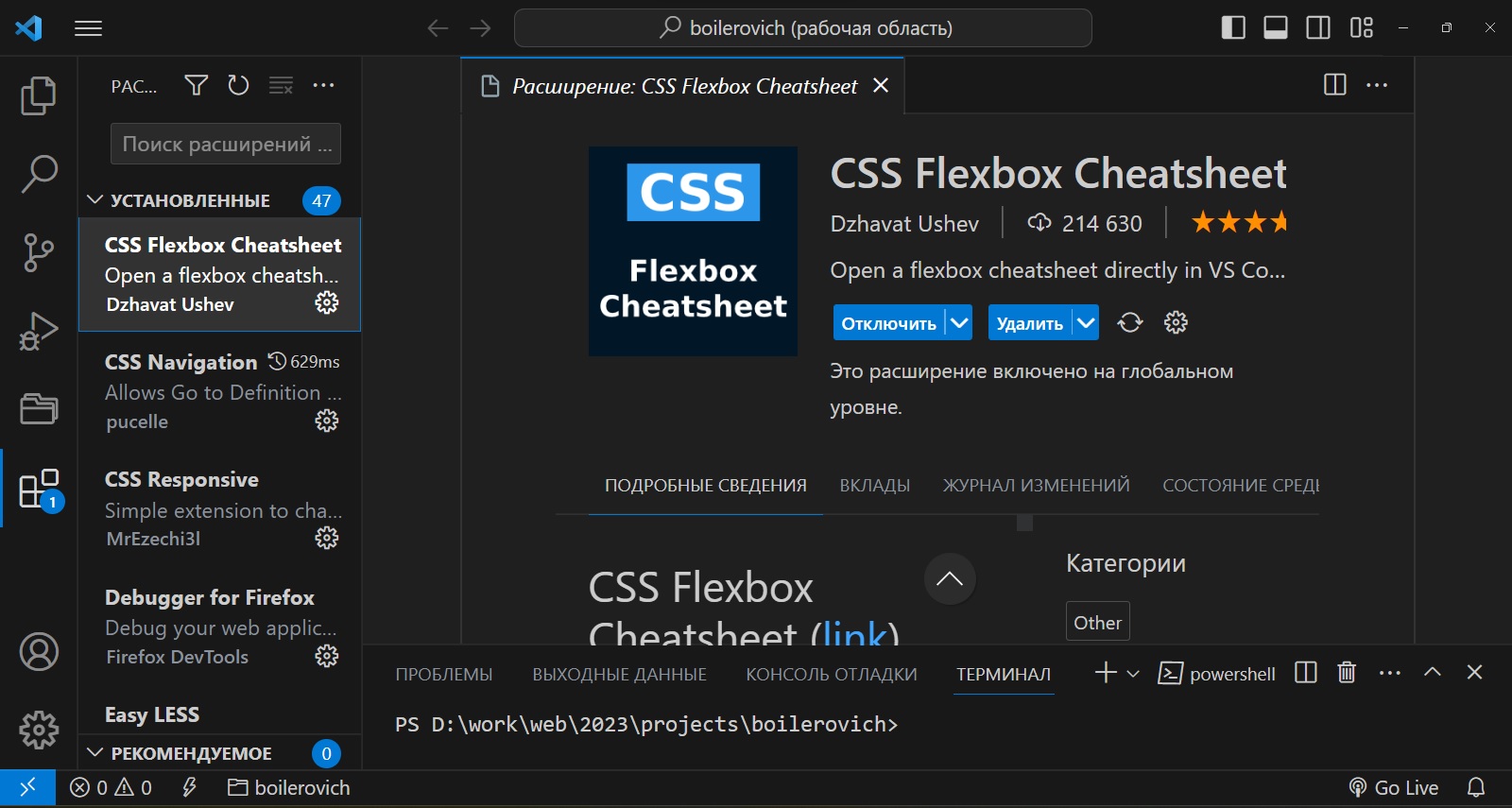Open the Other category tag
The height and width of the screenshot is (808, 1512).
[x=1098, y=623]
